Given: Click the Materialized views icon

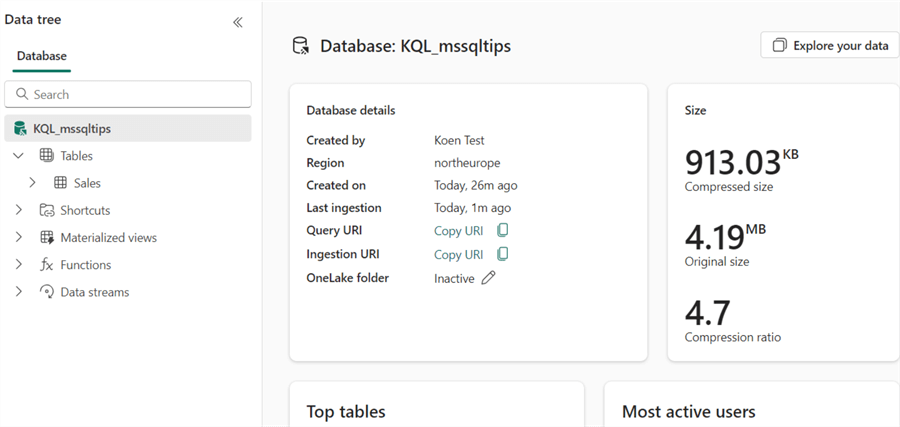Looking at the screenshot, I should pyautogui.click(x=46, y=238).
